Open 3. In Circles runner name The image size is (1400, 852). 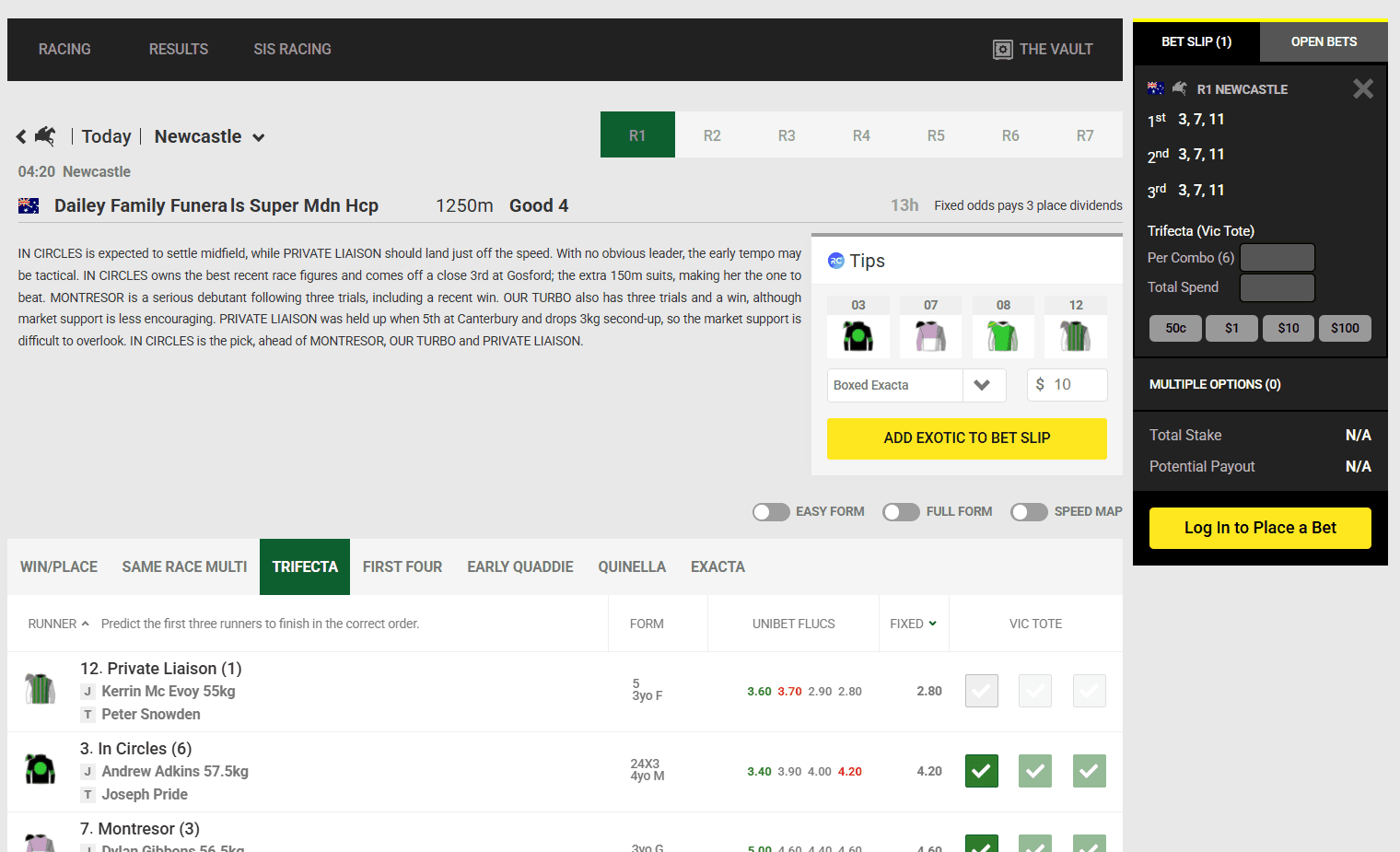click(x=135, y=749)
